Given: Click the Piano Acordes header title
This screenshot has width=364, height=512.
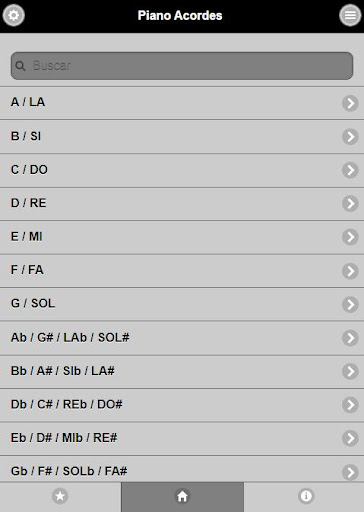Looking at the screenshot, I should click(180, 16).
